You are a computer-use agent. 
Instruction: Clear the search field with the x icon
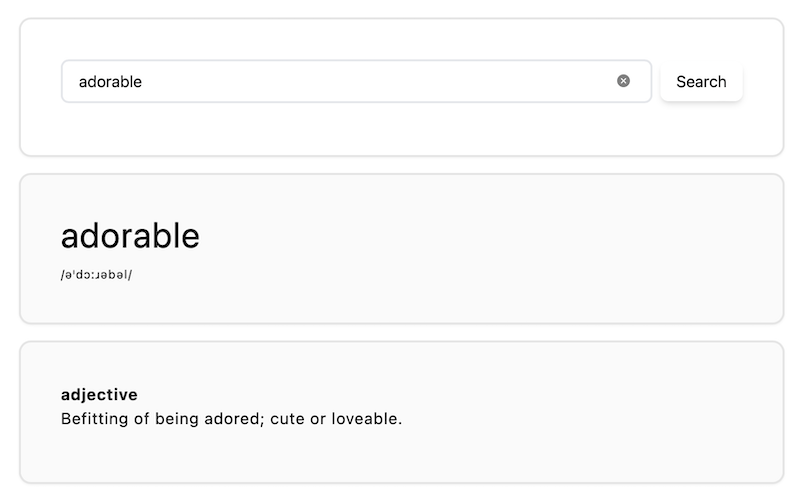[x=623, y=81]
